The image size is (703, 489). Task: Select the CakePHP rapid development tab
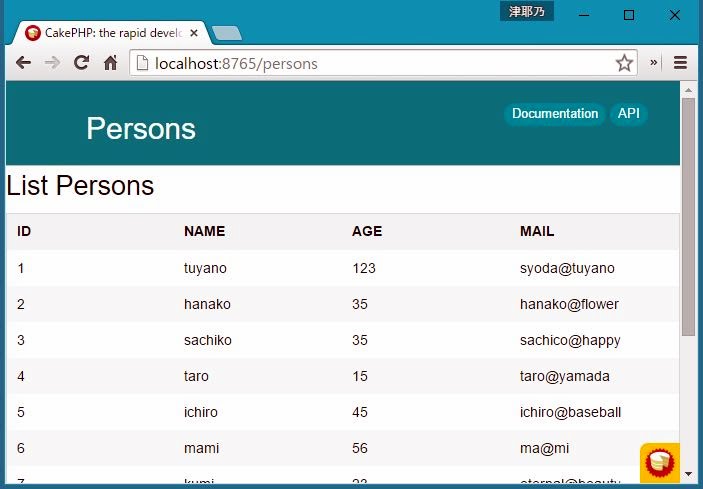pos(112,33)
